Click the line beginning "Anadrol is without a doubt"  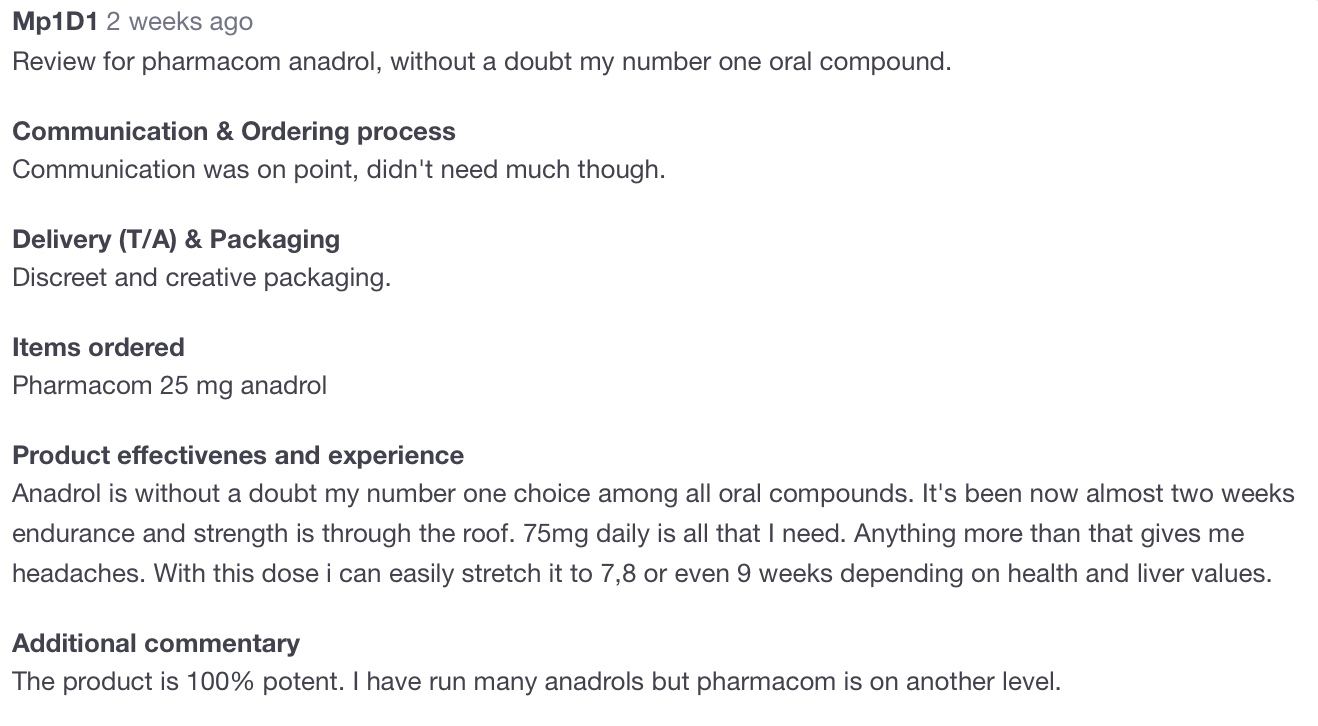pyautogui.click(x=653, y=494)
